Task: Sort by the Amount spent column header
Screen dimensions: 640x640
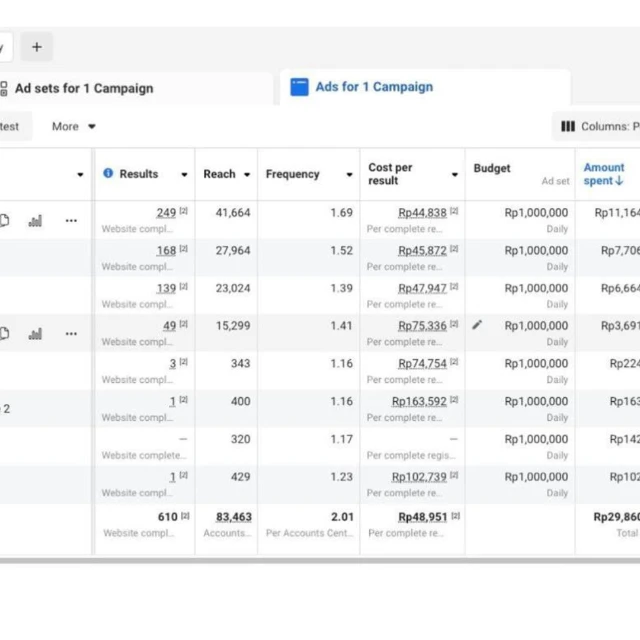Action: pyautogui.click(x=604, y=174)
